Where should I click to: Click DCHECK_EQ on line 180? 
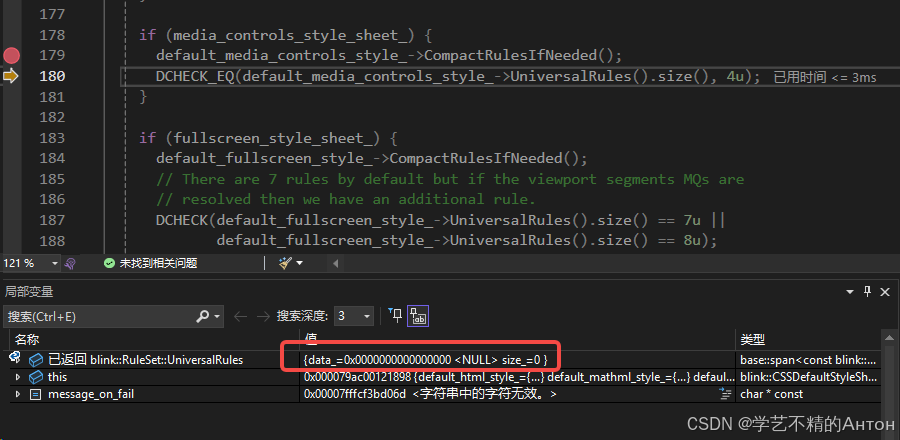click(195, 76)
